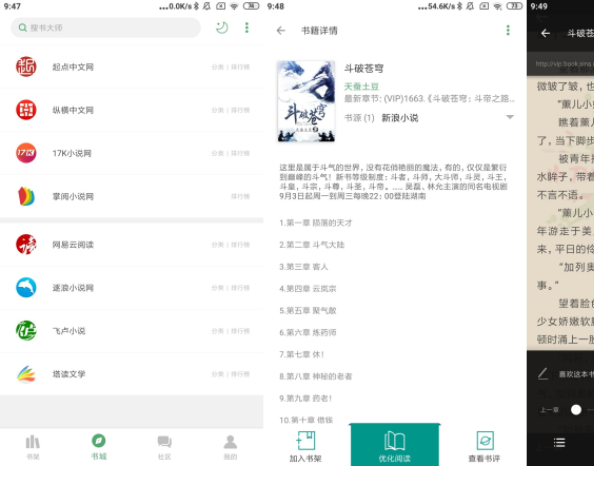Open book details three-dot menu
This screenshot has width=594, height=478.
coord(508,30)
